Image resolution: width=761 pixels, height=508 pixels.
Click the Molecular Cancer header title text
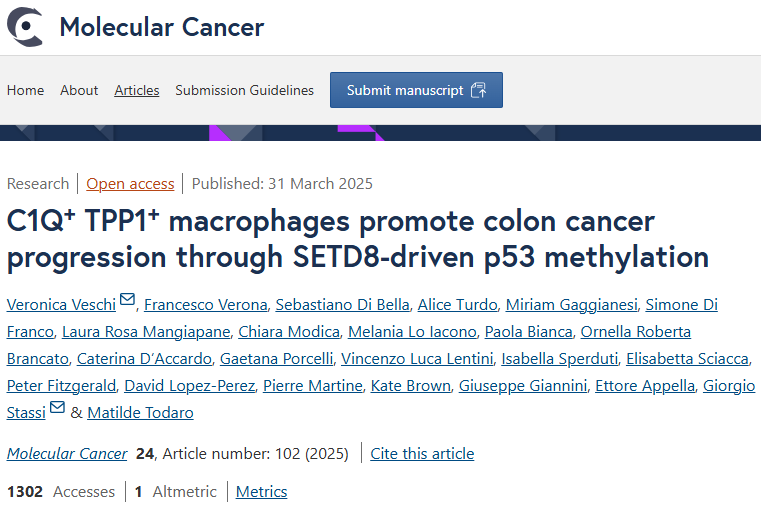[162, 27]
